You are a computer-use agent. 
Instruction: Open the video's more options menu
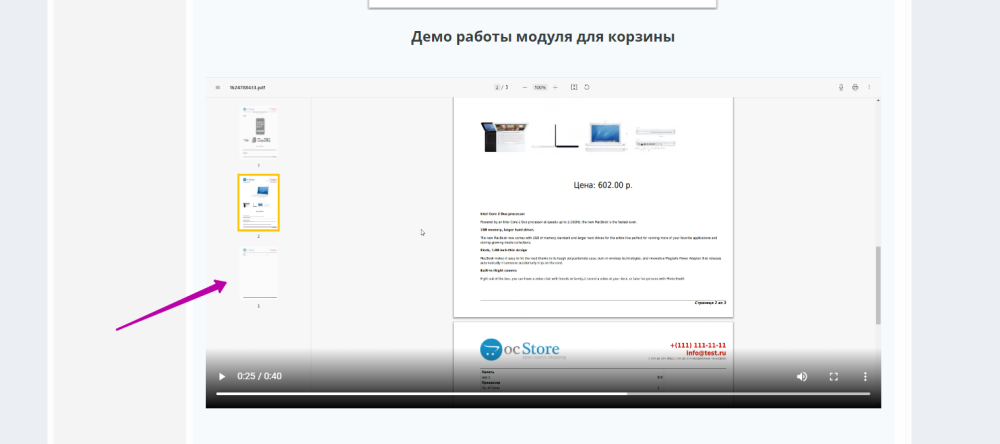[865, 376]
